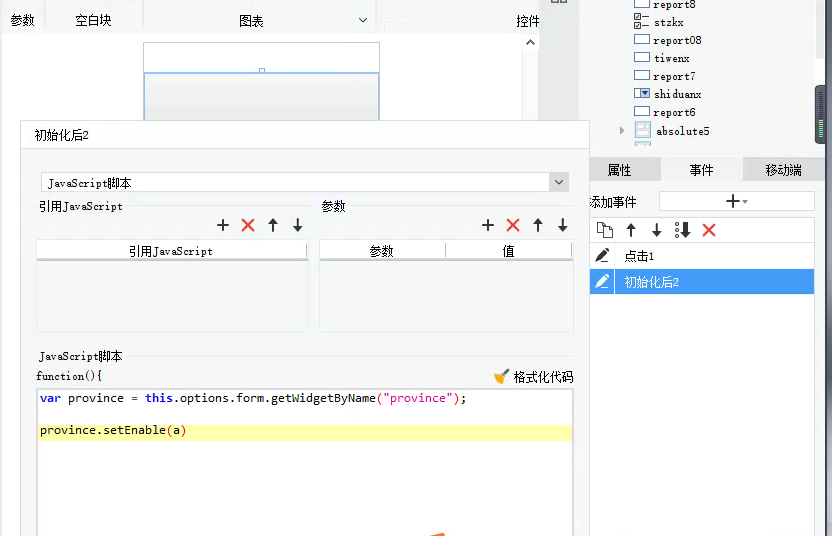
Task: Collapse the design canvas scroll-up arrow
Action: tap(530, 42)
